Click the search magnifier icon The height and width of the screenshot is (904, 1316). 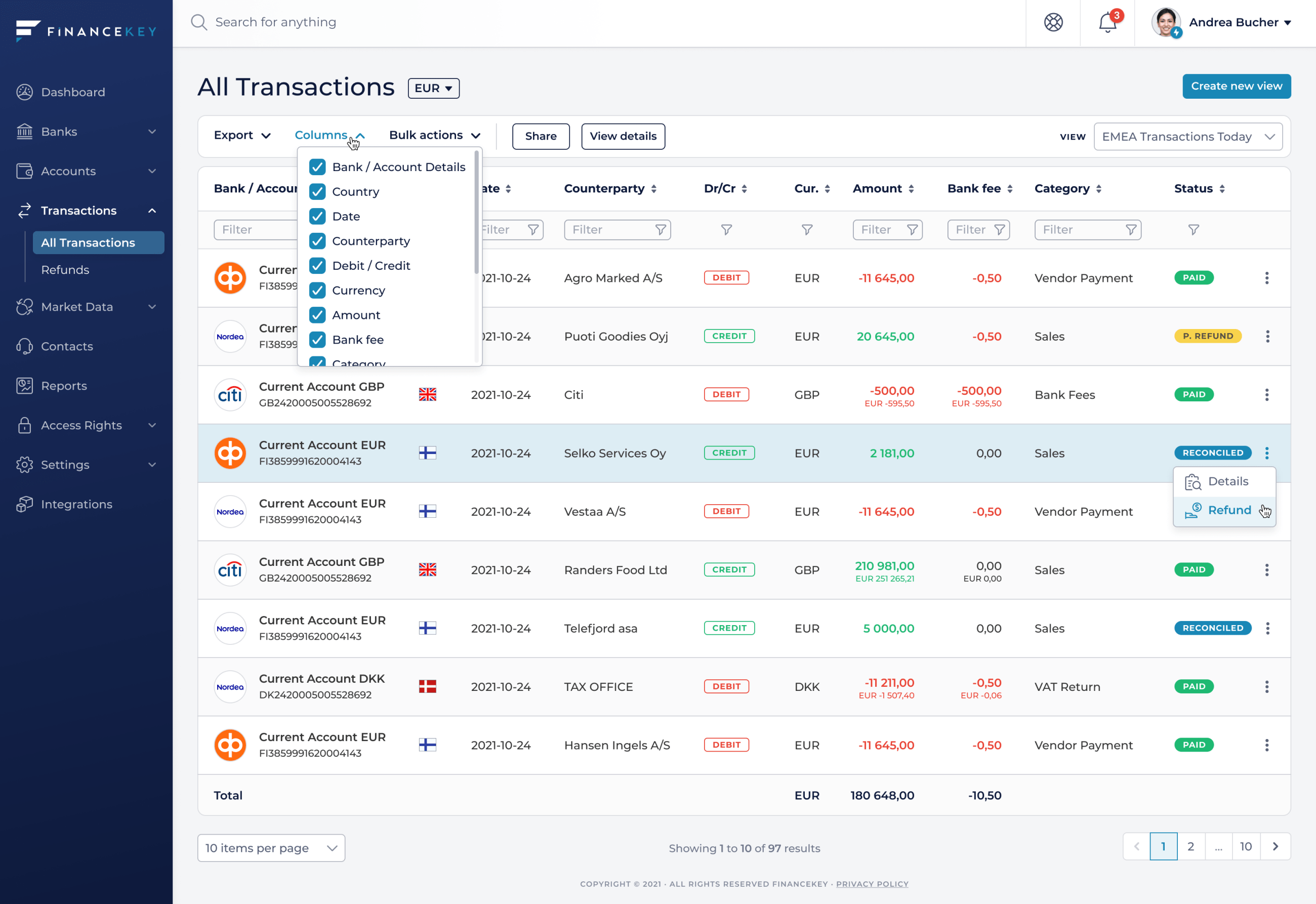click(199, 23)
